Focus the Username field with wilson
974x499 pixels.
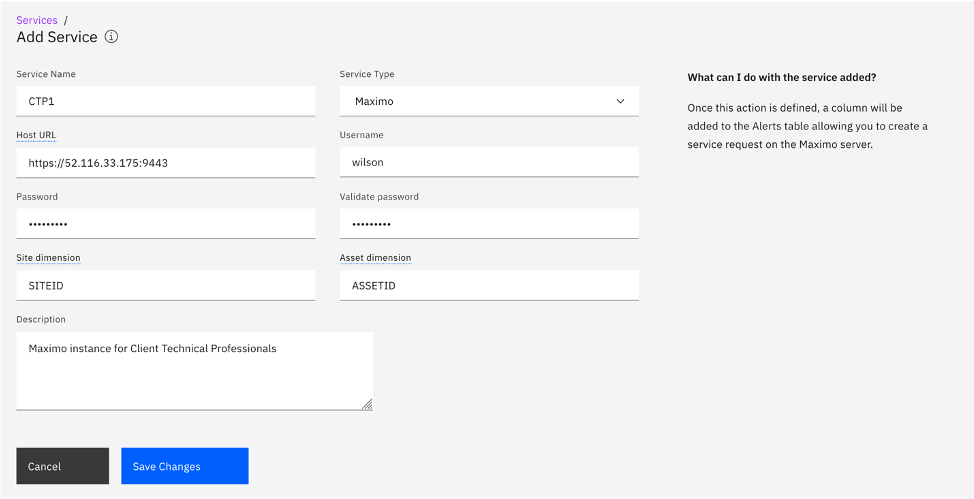click(x=489, y=162)
